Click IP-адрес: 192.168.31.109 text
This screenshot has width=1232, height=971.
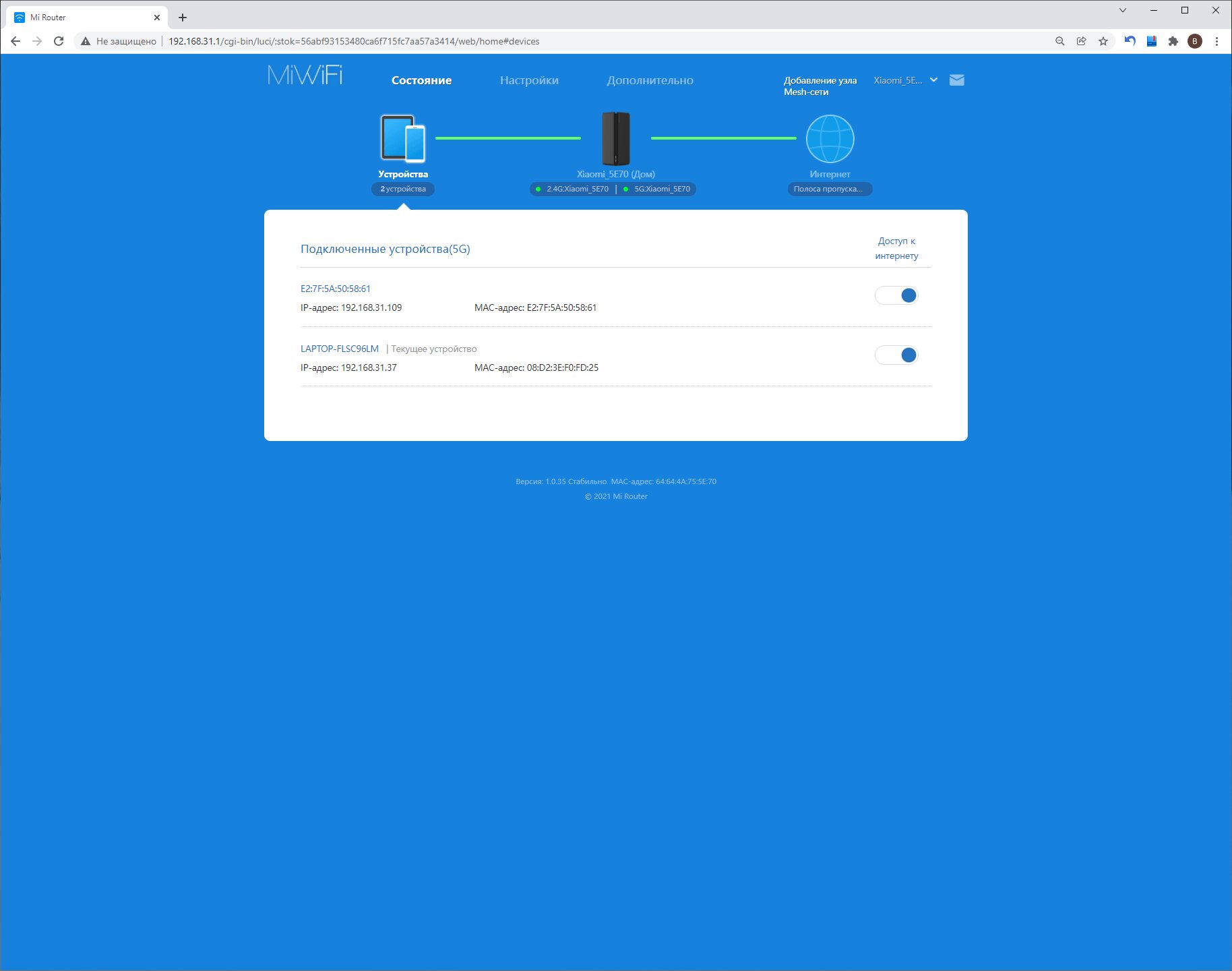(351, 307)
